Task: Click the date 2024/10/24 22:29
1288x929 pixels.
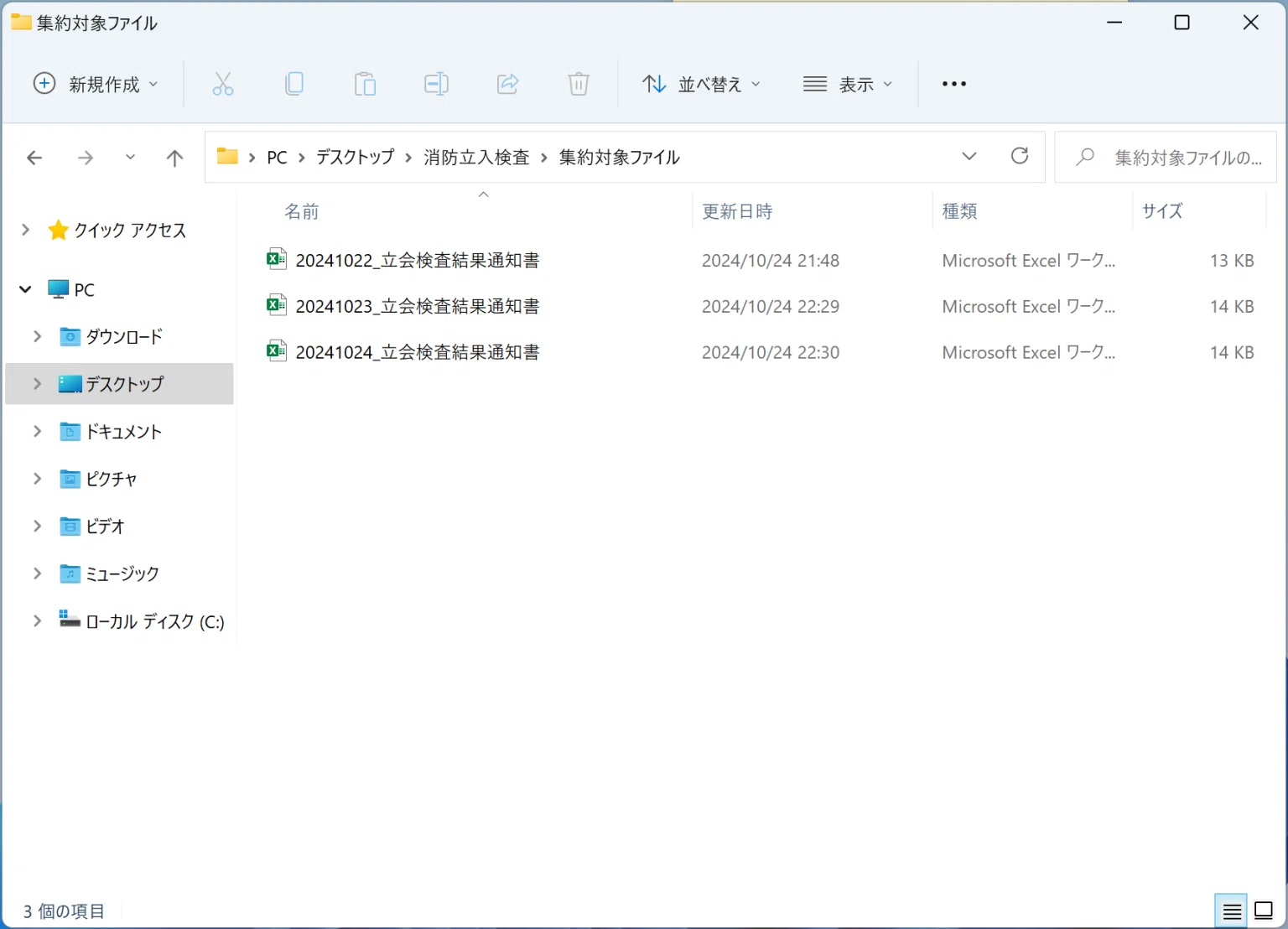Action: click(x=771, y=307)
